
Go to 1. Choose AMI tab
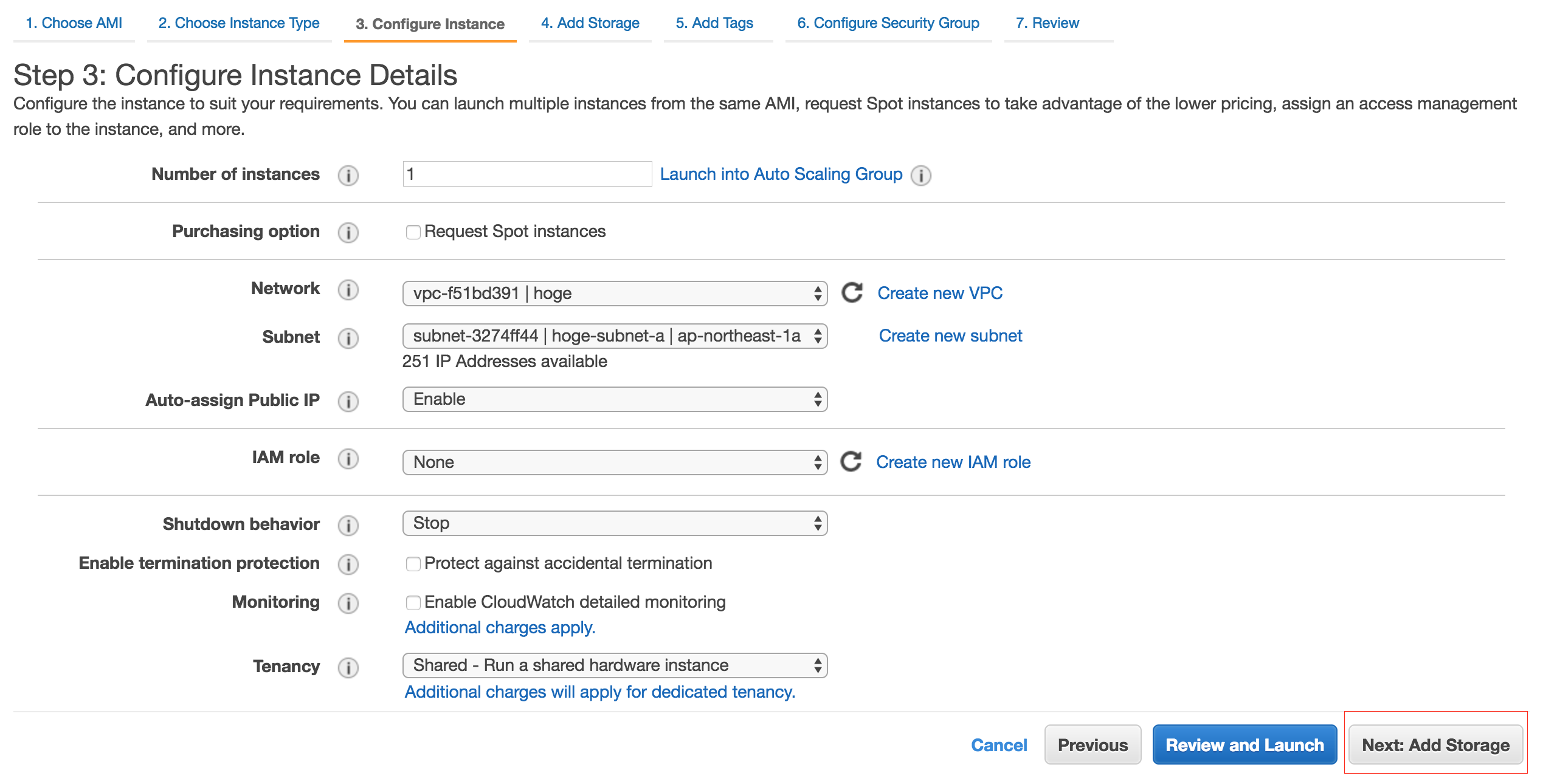74,23
